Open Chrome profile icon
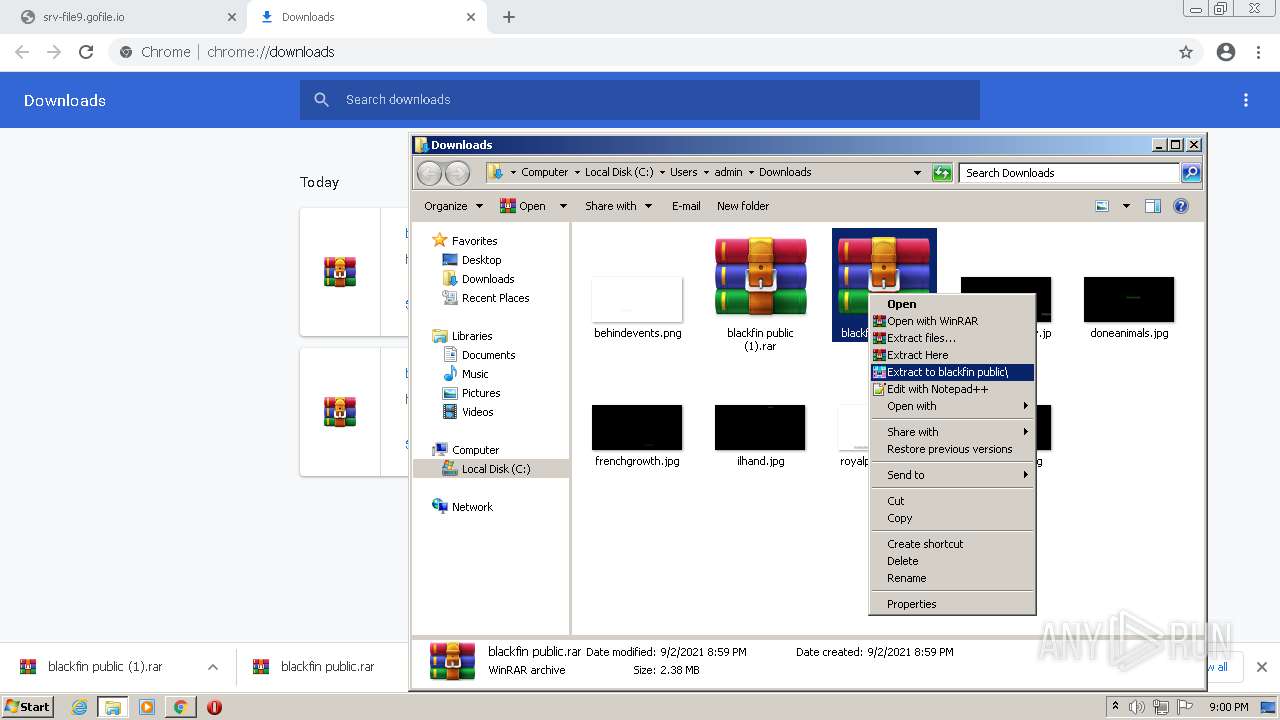This screenshot has width=1280, height=720. click(x=1226, y=52)
